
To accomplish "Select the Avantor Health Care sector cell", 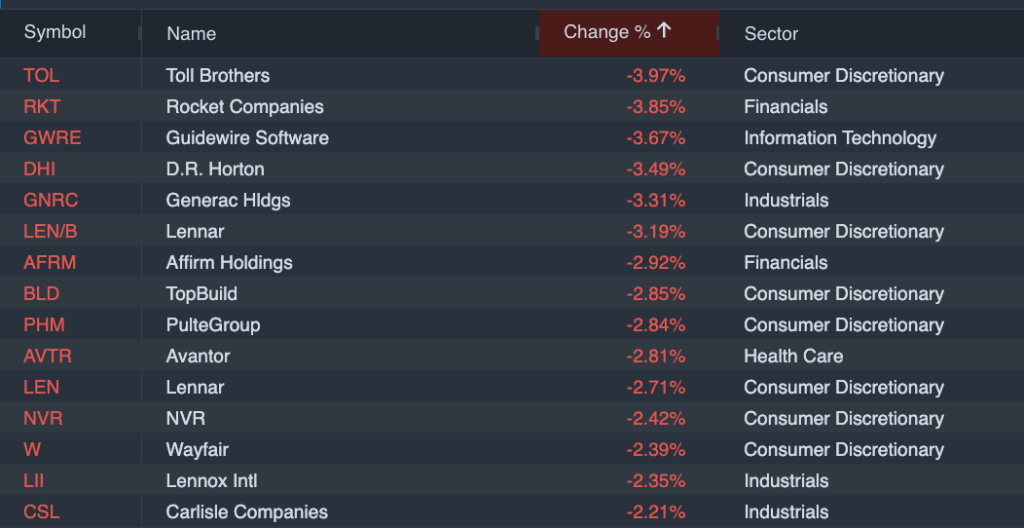I will coord(793,356).
